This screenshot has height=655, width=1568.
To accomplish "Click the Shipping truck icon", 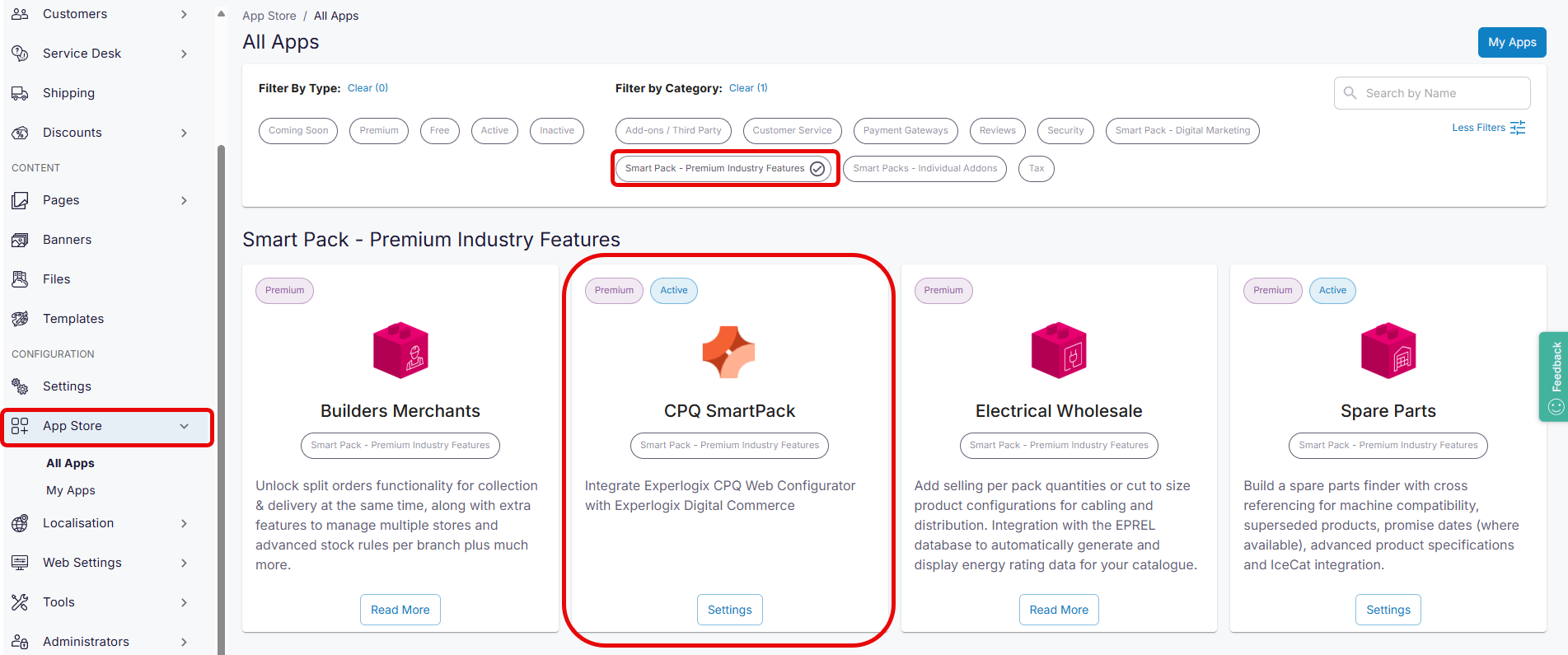I will [20, 93].
